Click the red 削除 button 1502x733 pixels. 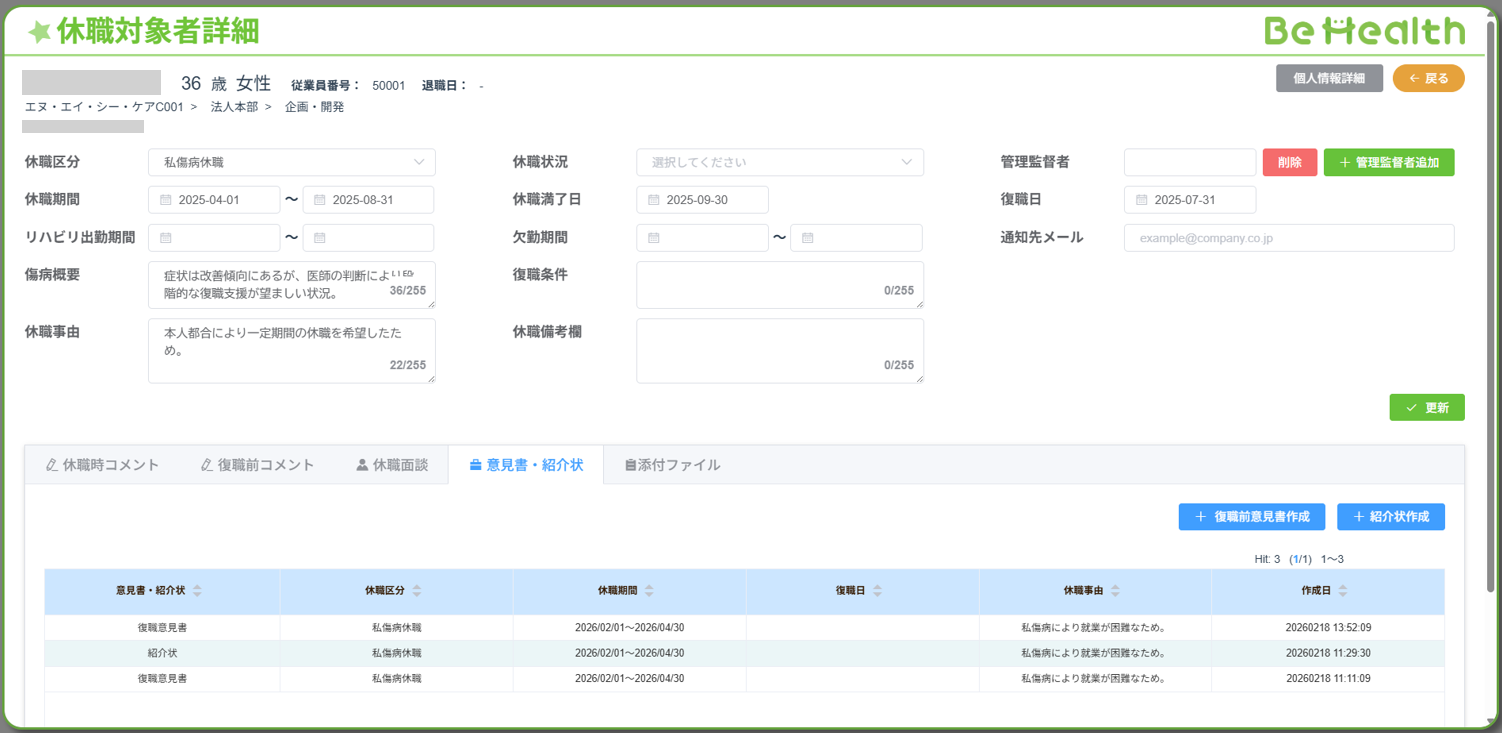point(1289,162)
